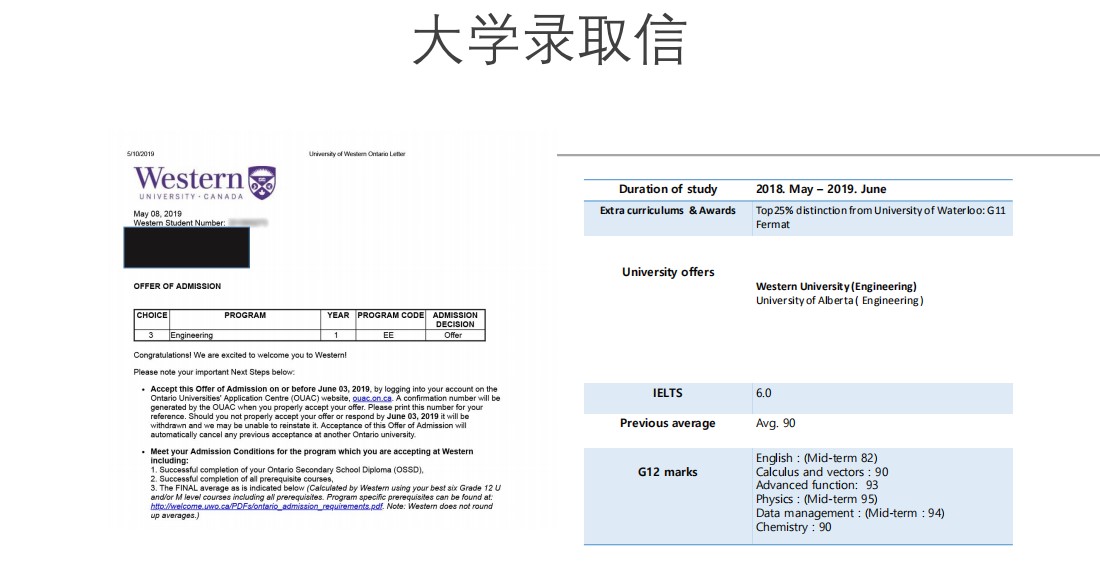The height and width of the screenshot is (569, 1100).
Task: Click the 'Western Student Number' label
Action: tap(179, 223)
